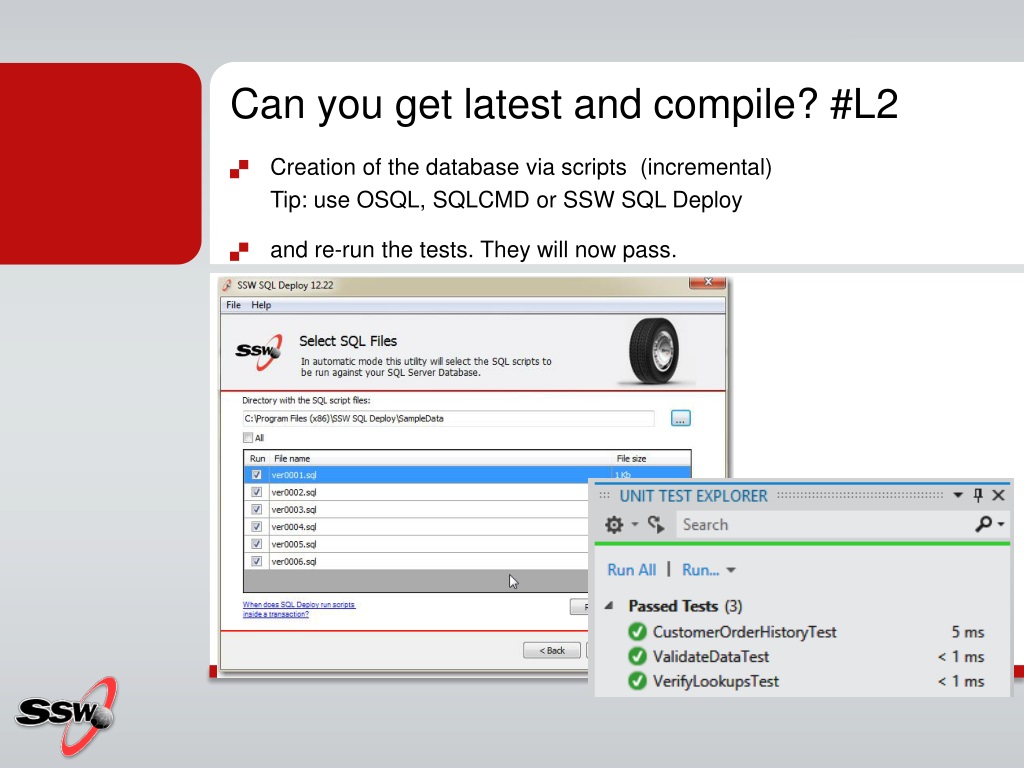
Task: Click the green pass icon of VerifyLookupsTest
Action: [x=637, y=682]
